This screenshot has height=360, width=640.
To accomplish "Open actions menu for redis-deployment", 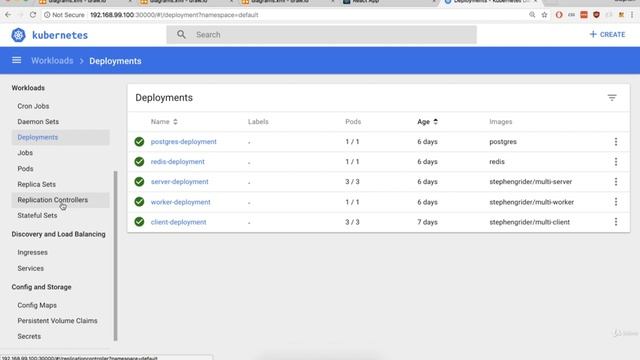I will click(616, 162).
